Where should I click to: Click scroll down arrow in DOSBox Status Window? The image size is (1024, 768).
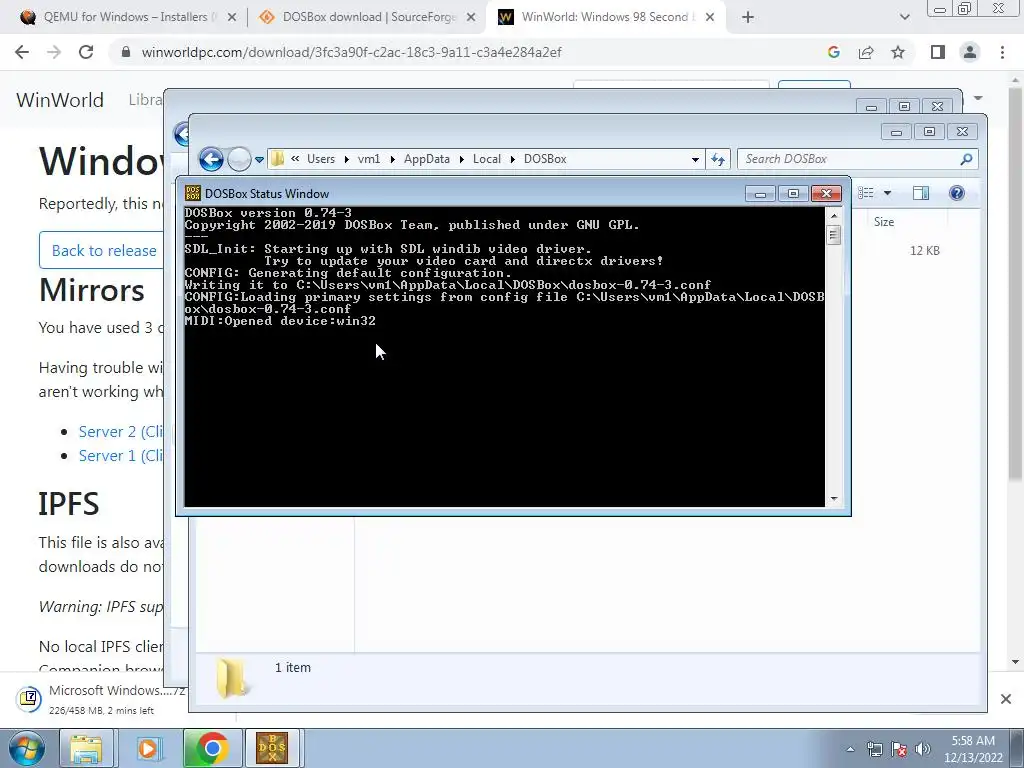[833, 499]
